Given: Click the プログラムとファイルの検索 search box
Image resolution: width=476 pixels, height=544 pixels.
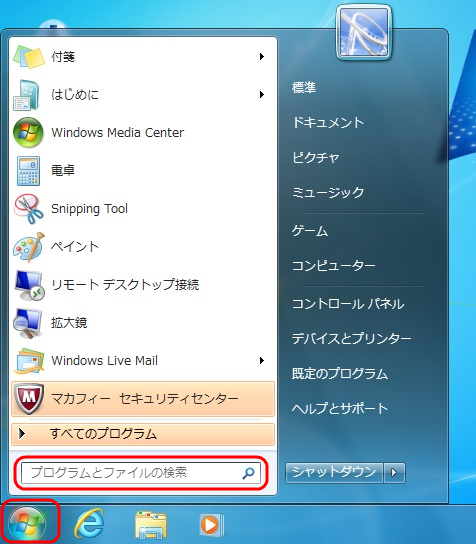Looking at the screenshot, I should point(141,473).
